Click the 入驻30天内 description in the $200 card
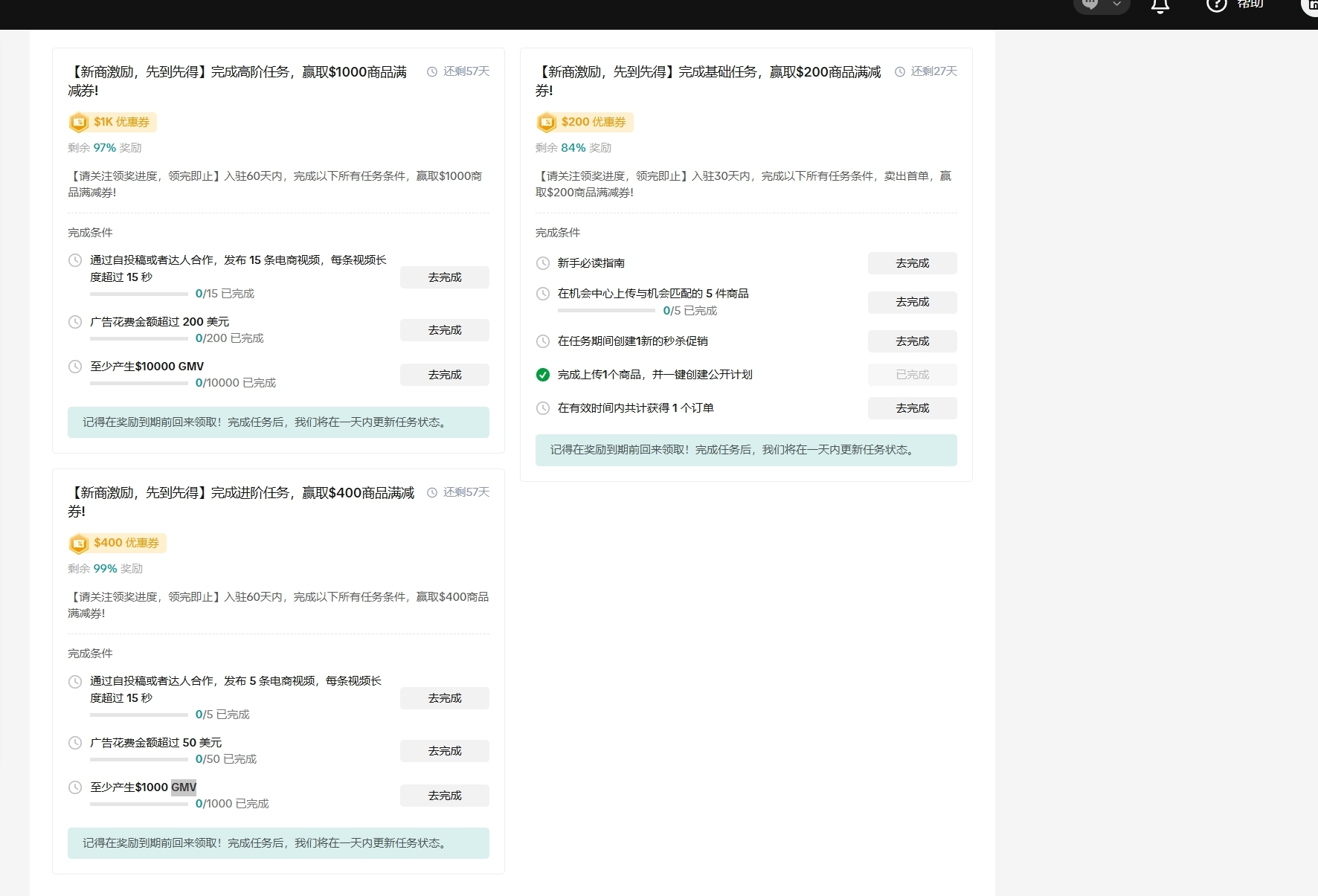 [744, 184]
